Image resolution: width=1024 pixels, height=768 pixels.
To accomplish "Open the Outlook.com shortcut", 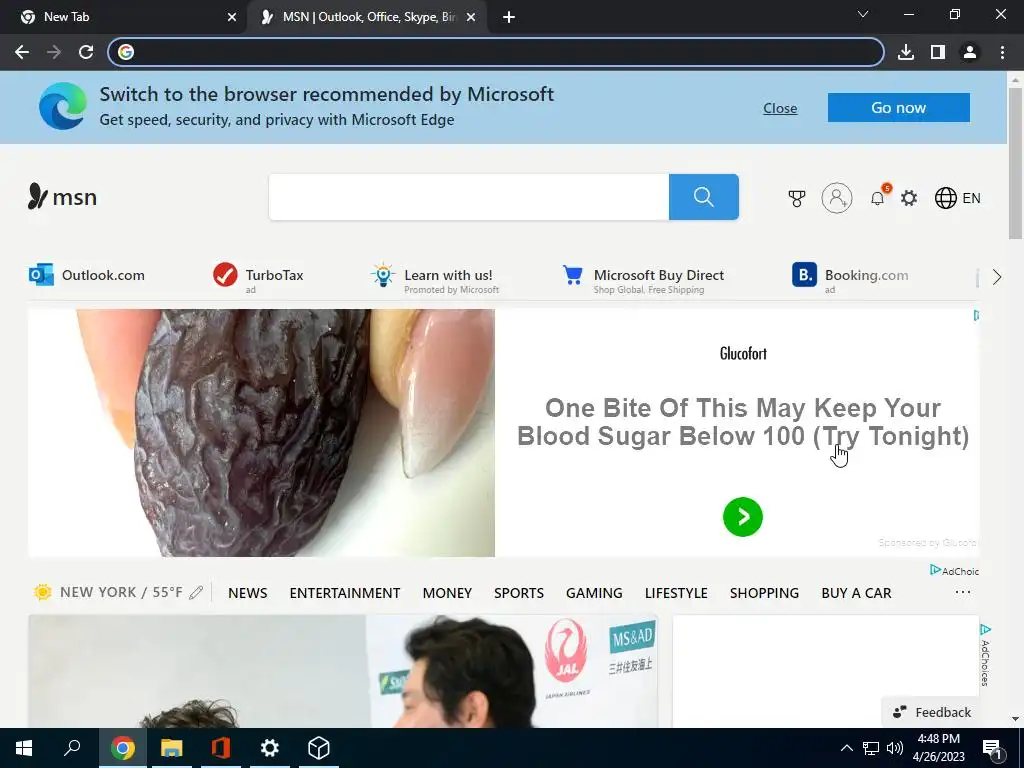I will 87,275.
